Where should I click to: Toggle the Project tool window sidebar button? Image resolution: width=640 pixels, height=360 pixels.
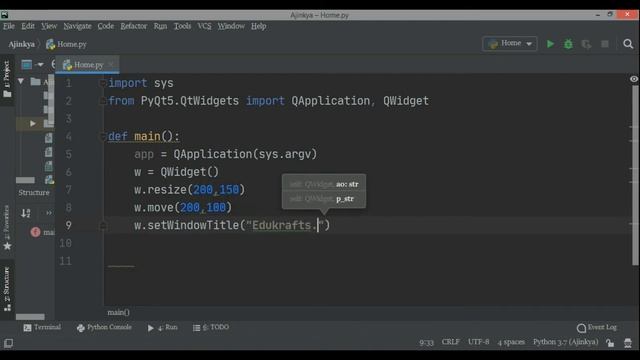coord(7,80)
